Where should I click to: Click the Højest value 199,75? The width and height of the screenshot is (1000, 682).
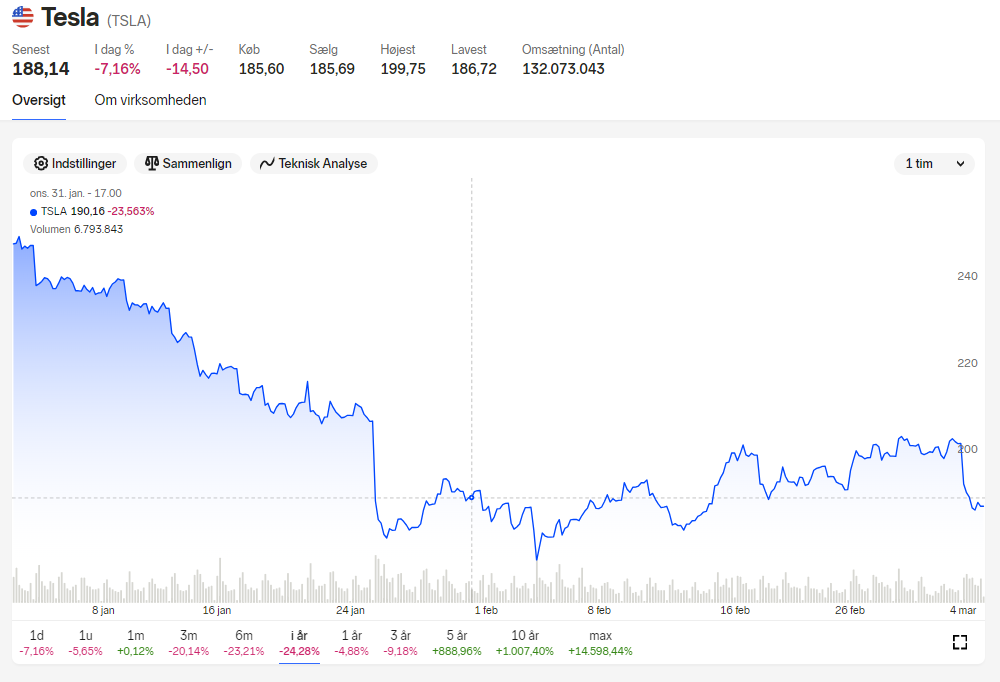[x=403, y=69]
